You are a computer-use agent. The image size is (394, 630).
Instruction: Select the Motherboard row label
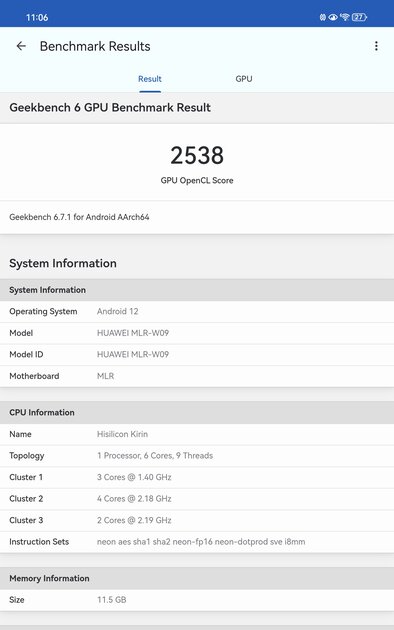point(34,376)
